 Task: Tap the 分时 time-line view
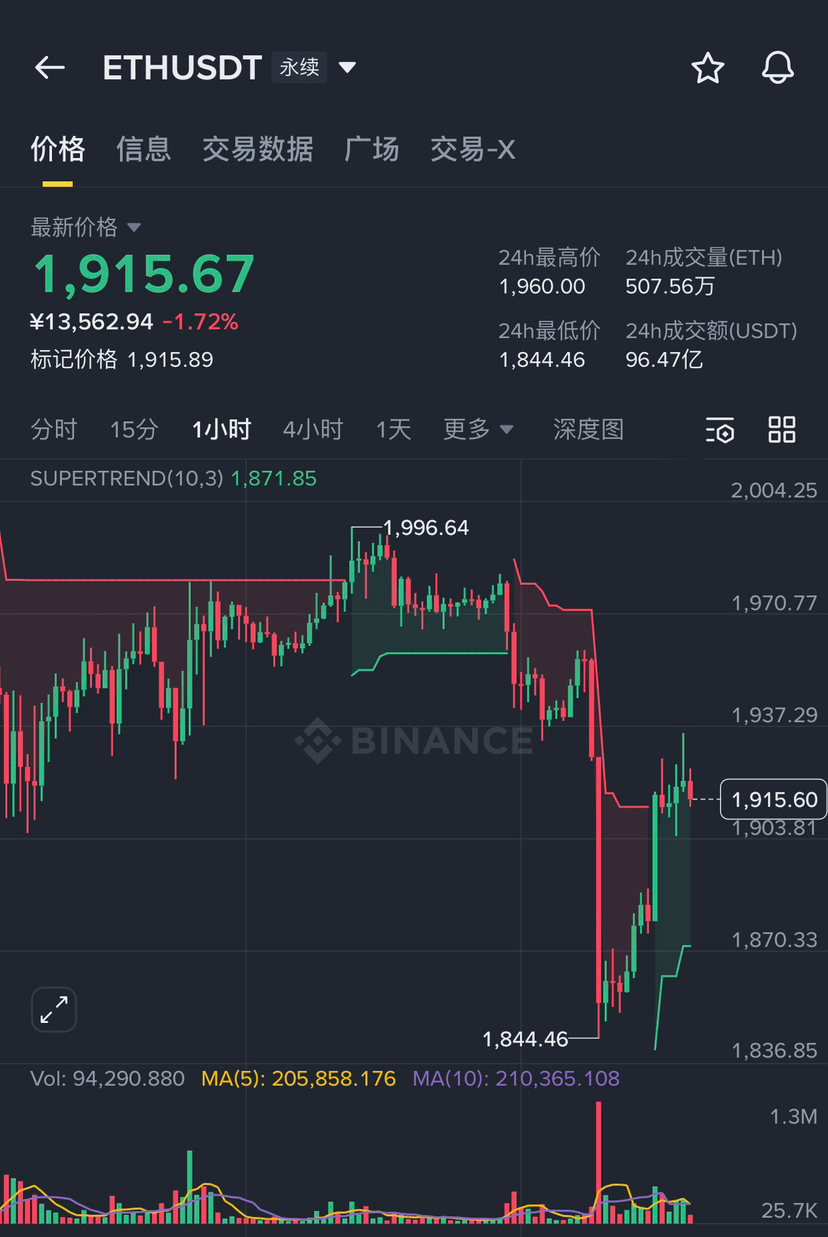54,430
